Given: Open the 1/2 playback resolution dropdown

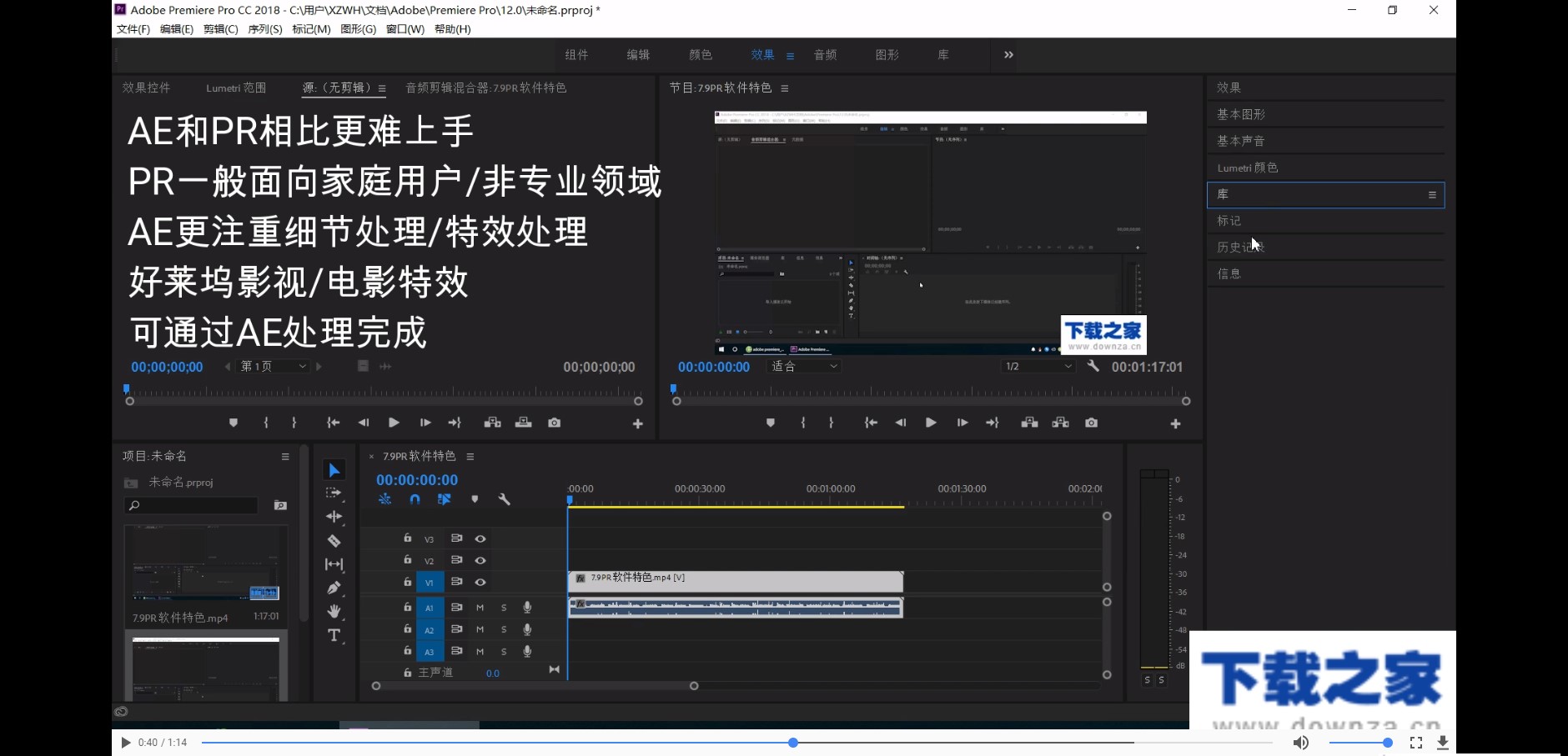Looking at the screenshot, I should [x=1037, y=366].
